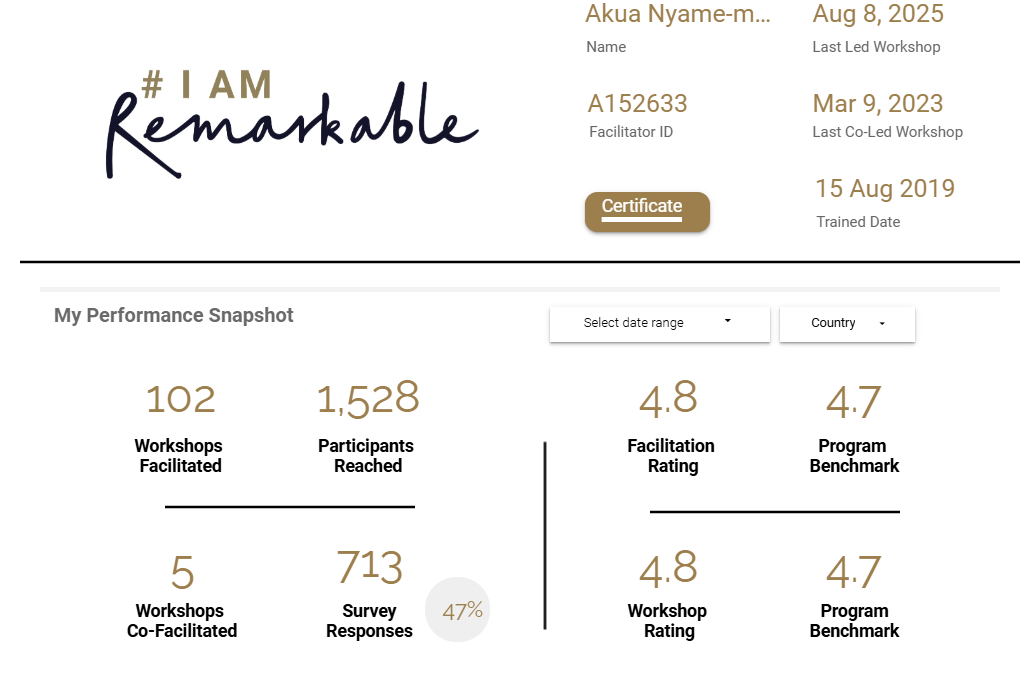Click the 713 Survey Responses value
Screen dimensions: 1028x694
point(369,568)
